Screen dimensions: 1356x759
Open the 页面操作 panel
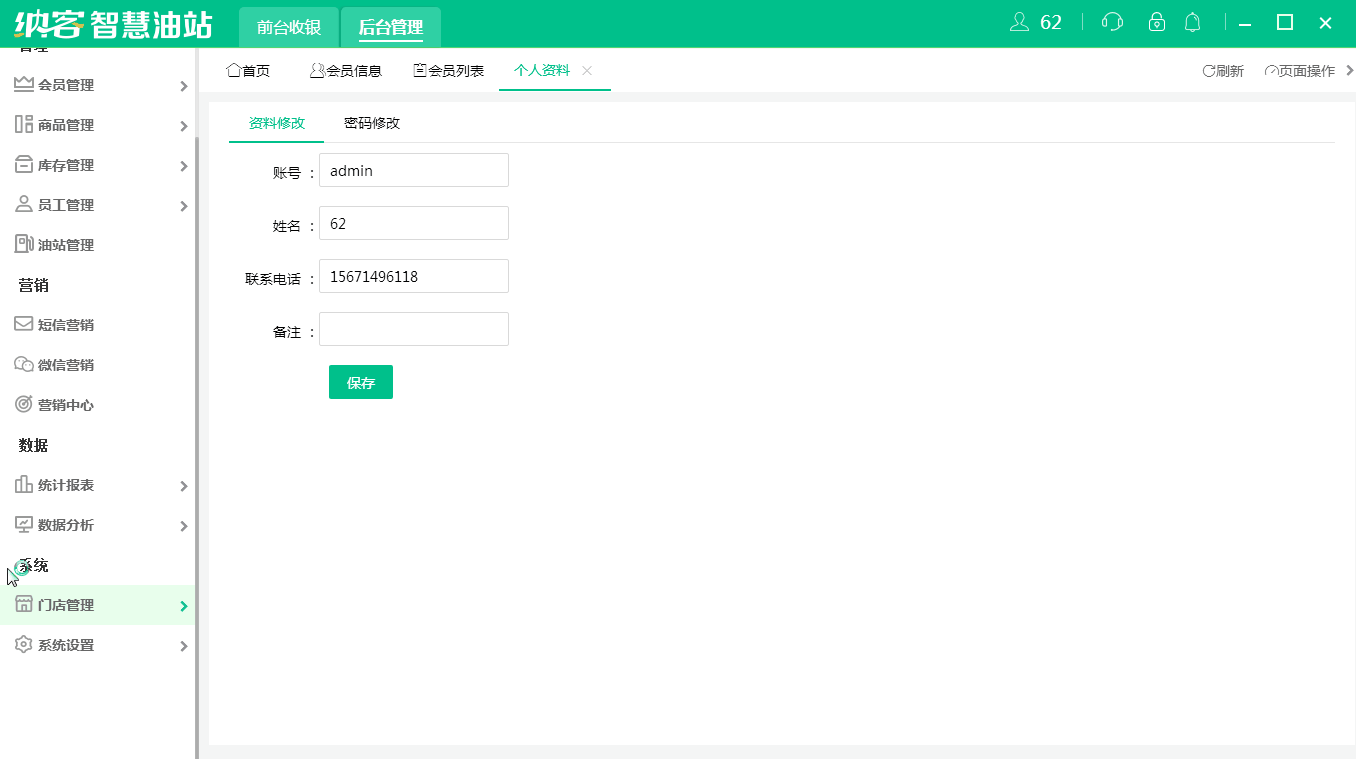[1300, 70]
